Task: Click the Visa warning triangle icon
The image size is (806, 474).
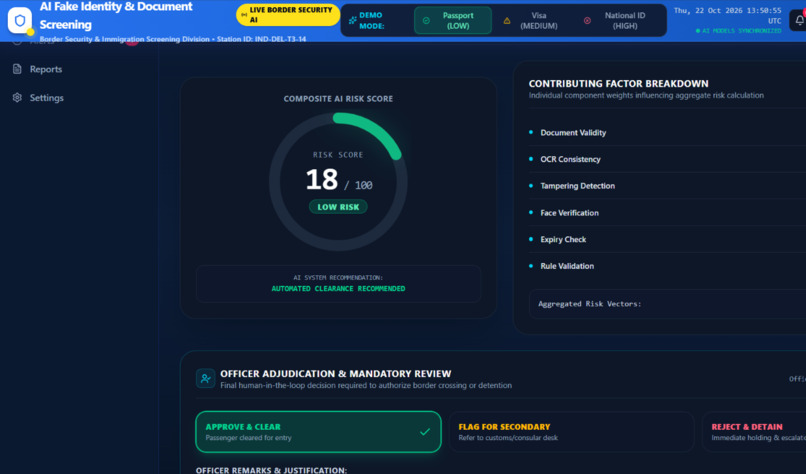Action: click(x=507, y=21)
